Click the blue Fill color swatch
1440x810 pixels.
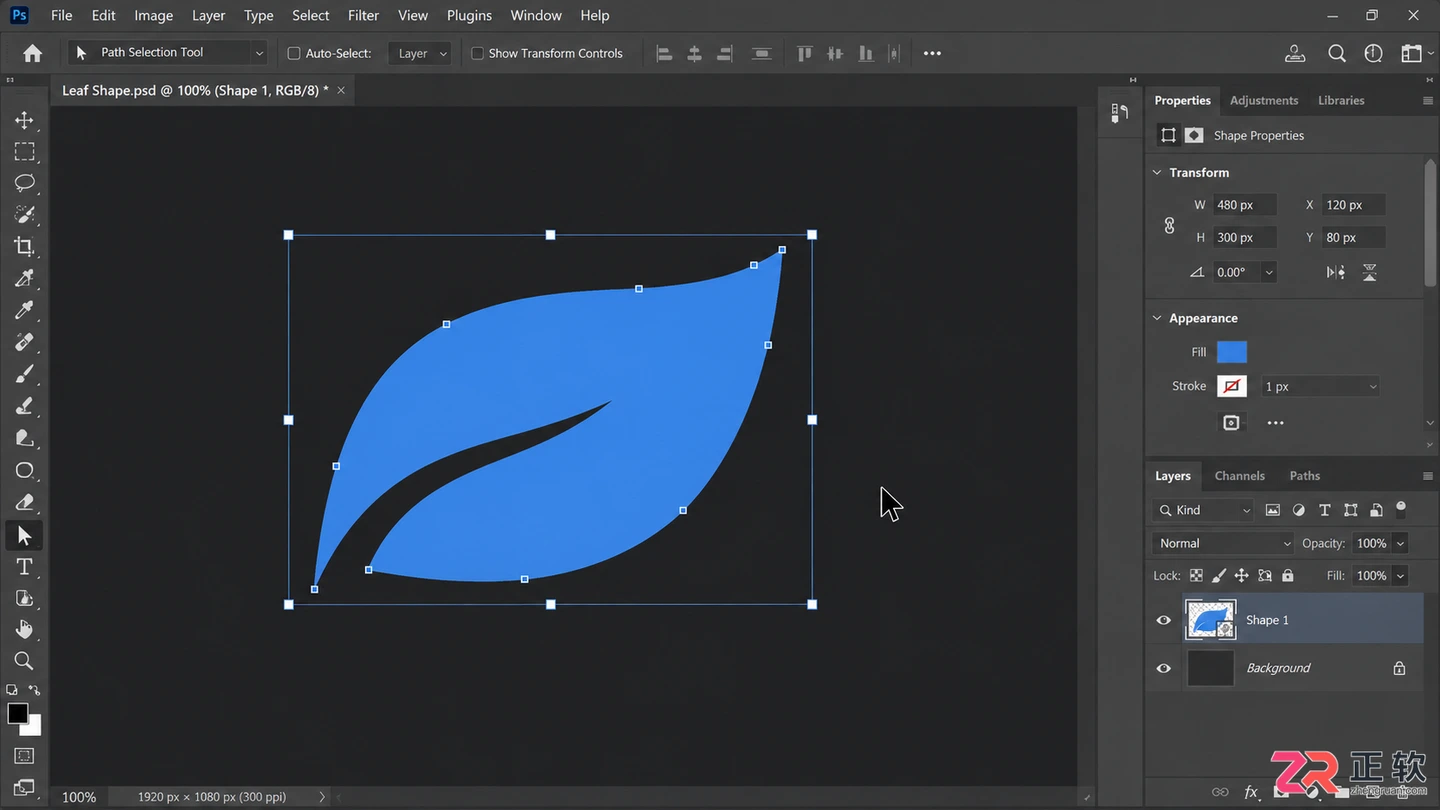(1232, 352)
